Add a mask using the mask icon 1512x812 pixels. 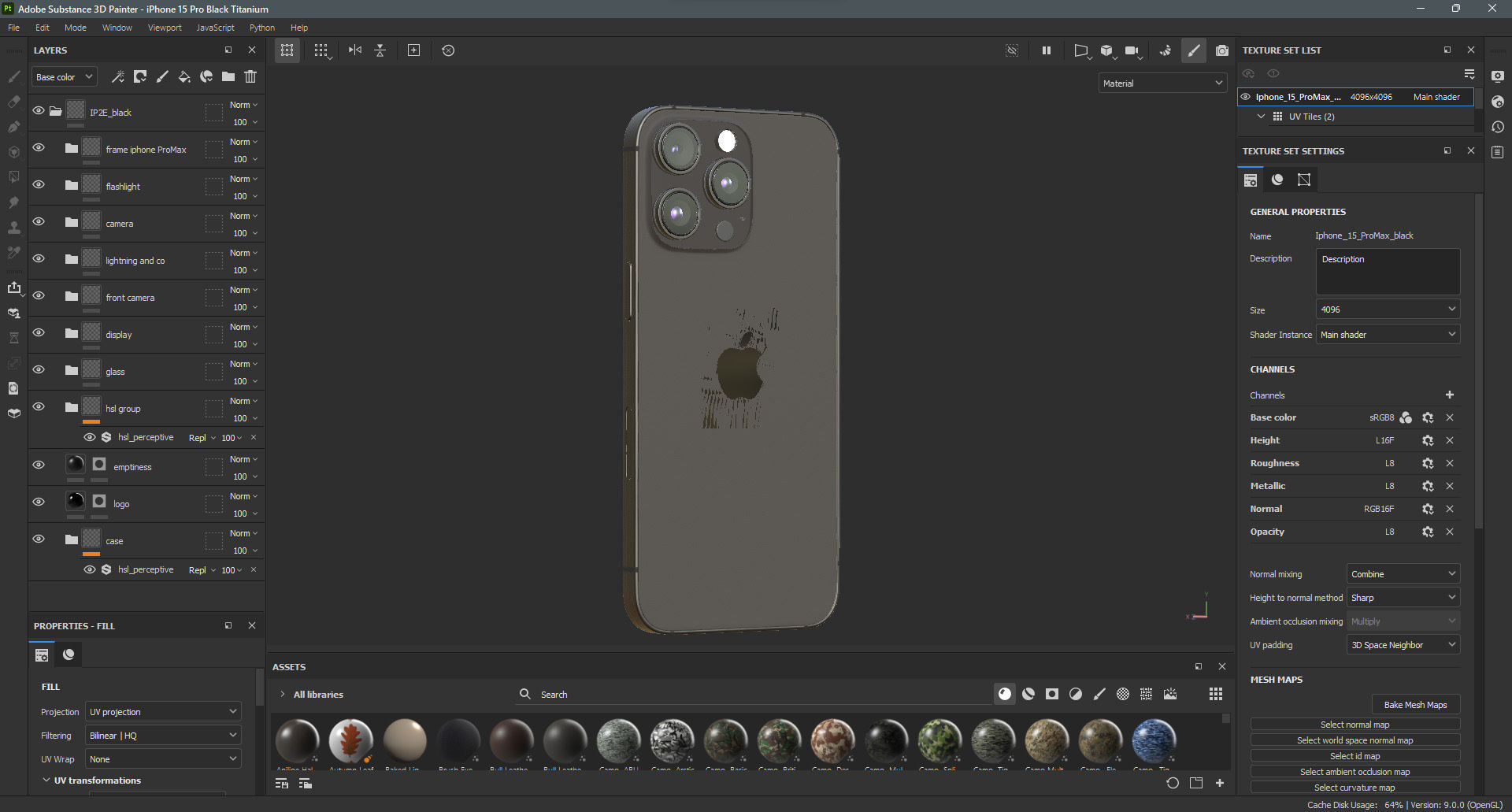click(x=140, y=76)
